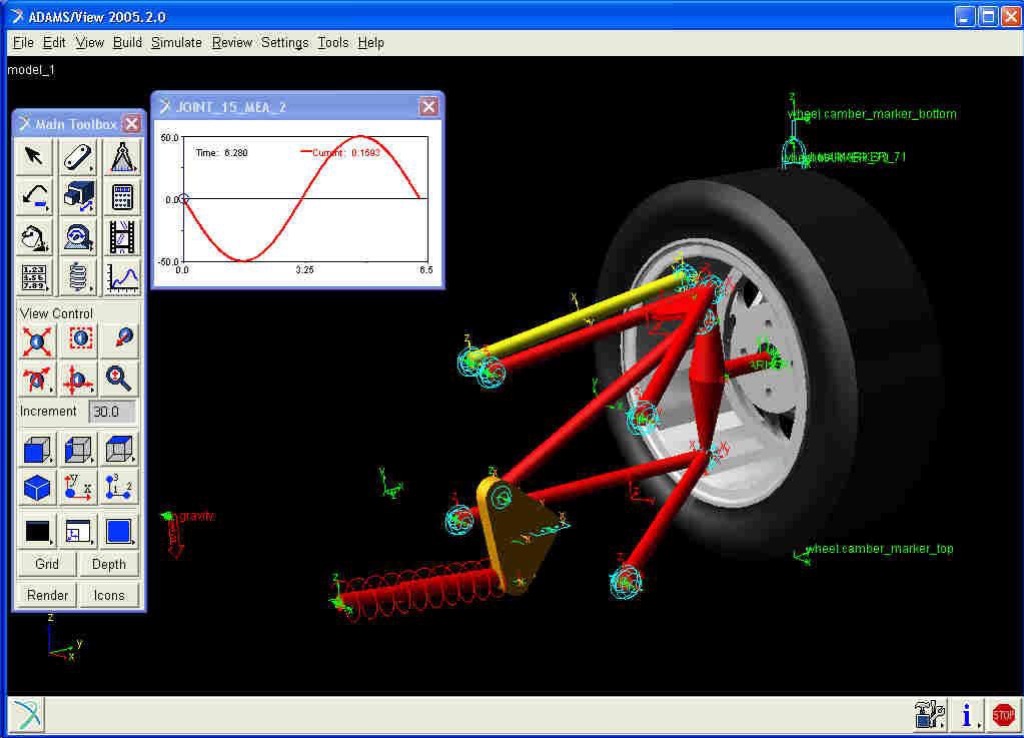The height and width of the screenshot is (738, 1024).
Task: Choose the rigid body Link tool
Action: click(78, 156)
